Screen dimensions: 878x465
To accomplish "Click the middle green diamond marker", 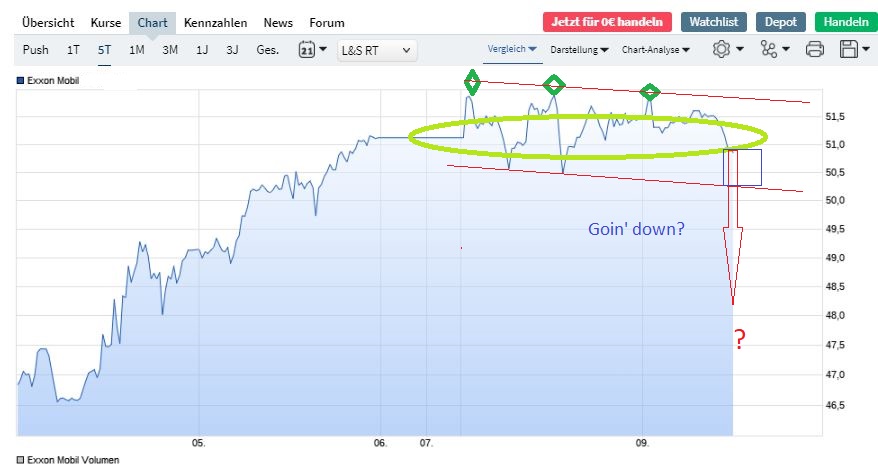I will click(x=553, y=86).
